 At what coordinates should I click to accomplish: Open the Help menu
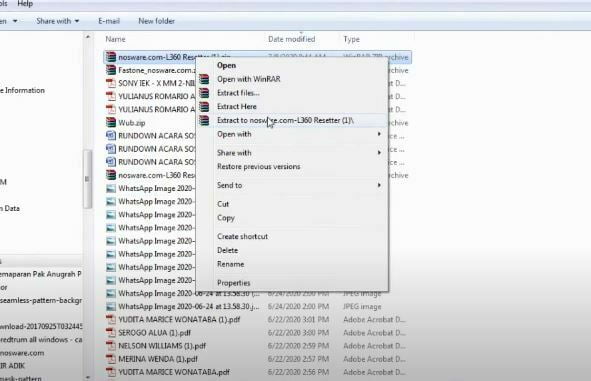25,4
